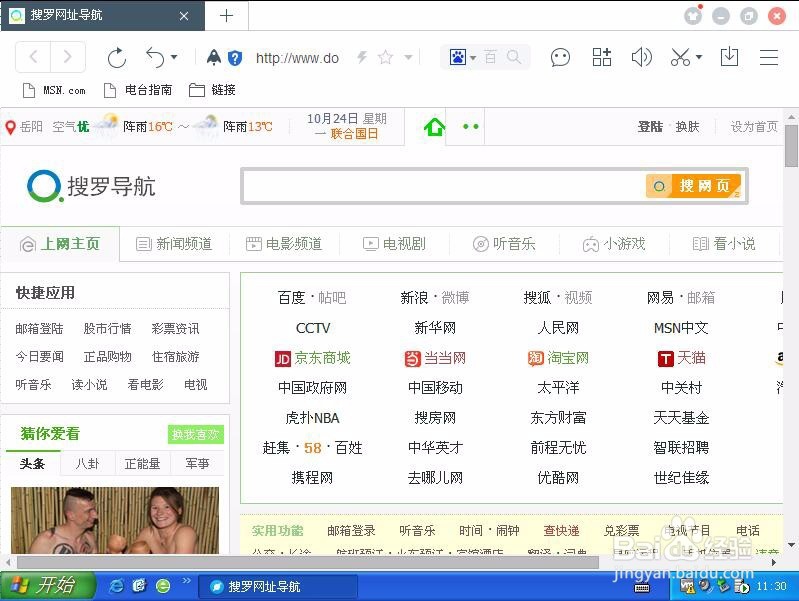Click 登陆 login link
799x601 pixels.
650,126
